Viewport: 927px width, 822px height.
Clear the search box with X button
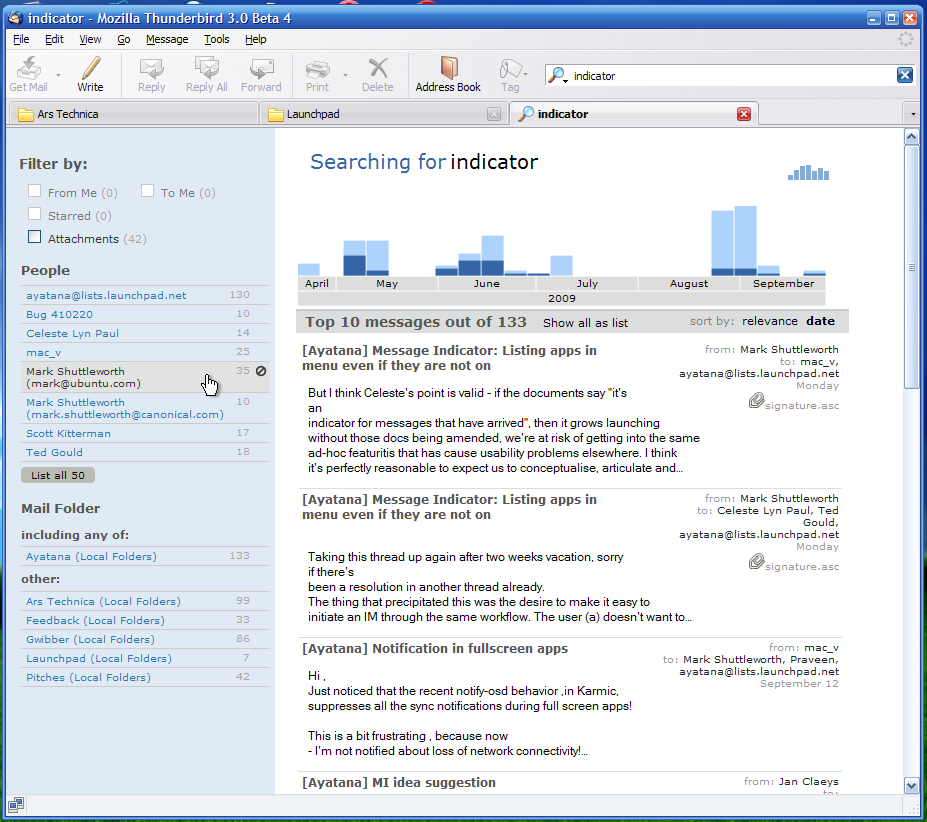click(905, 75)
